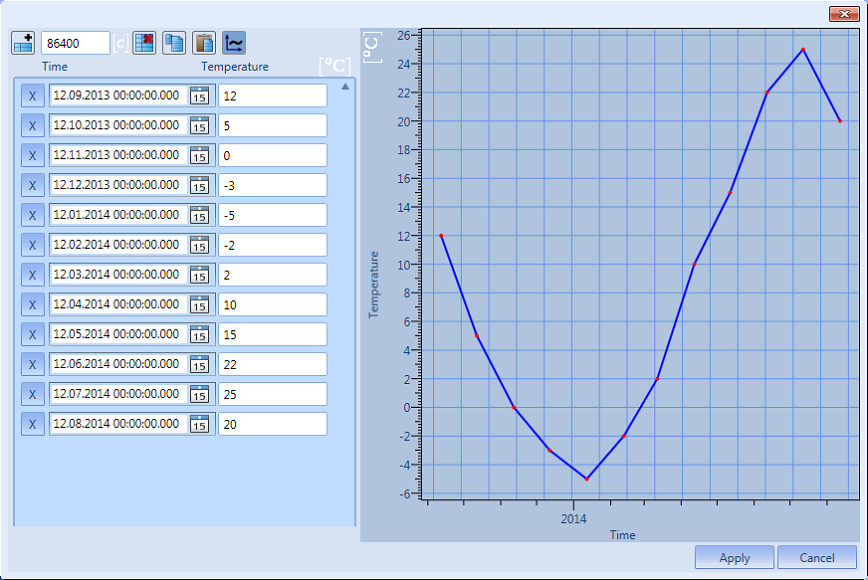Click the Cancel button
Image resolution: width=868 pixels, height=580 pixels.
[817, 557]
